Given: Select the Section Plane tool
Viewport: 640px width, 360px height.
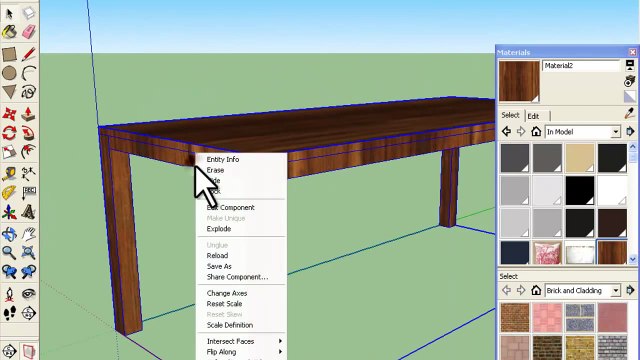Looking at the screenshot, I should 29,313.
